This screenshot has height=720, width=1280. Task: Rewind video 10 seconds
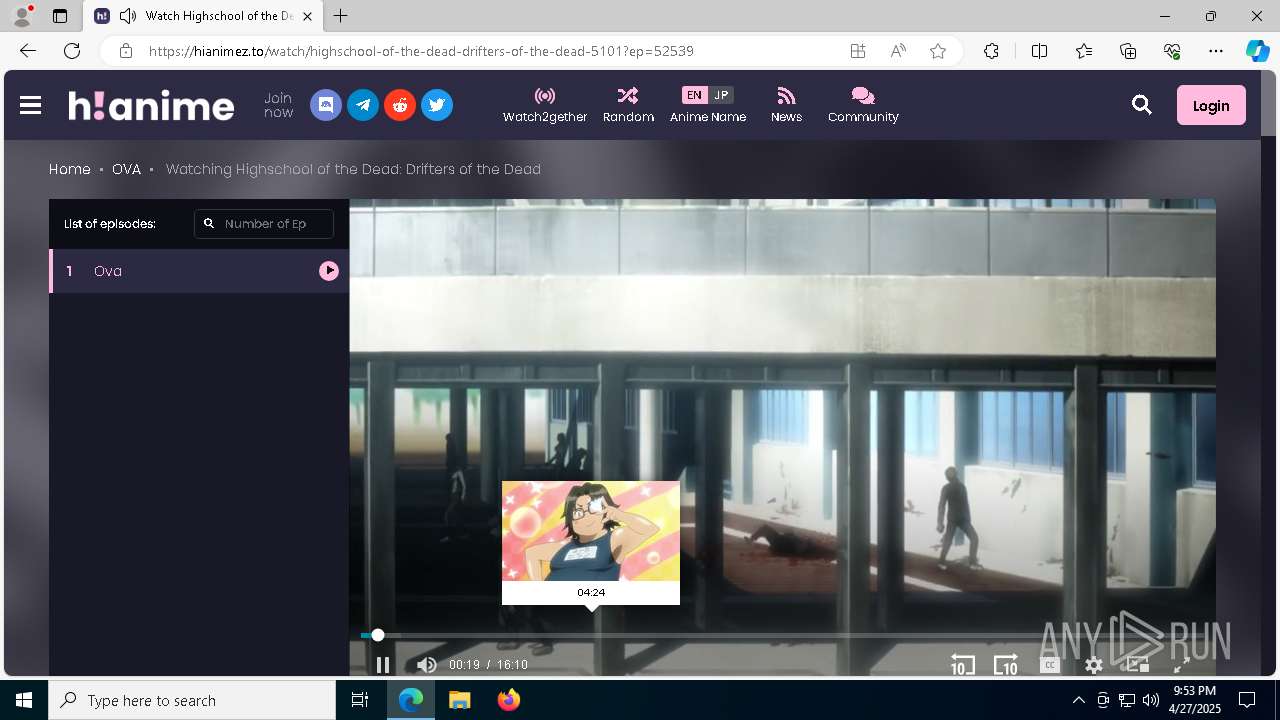tap(962, 665)
